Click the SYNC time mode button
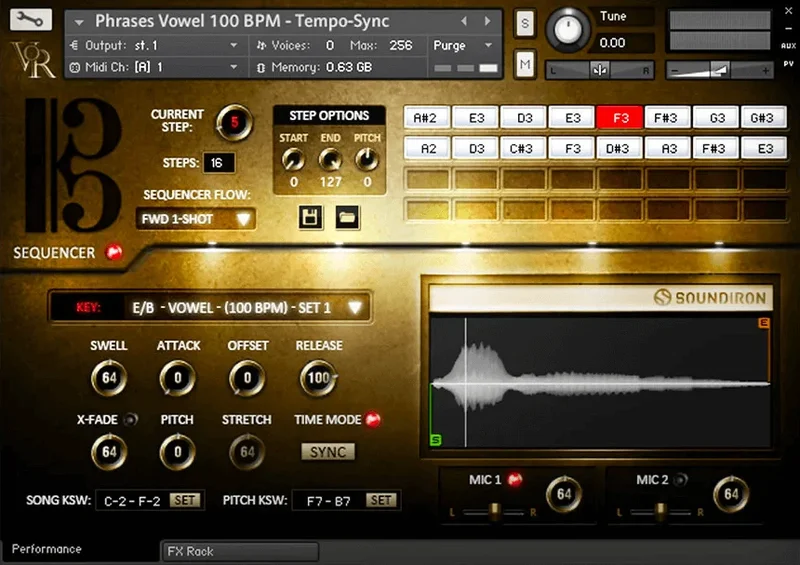Screen dimensions: 800x565 pyautogui.click(x=328, y=452)
